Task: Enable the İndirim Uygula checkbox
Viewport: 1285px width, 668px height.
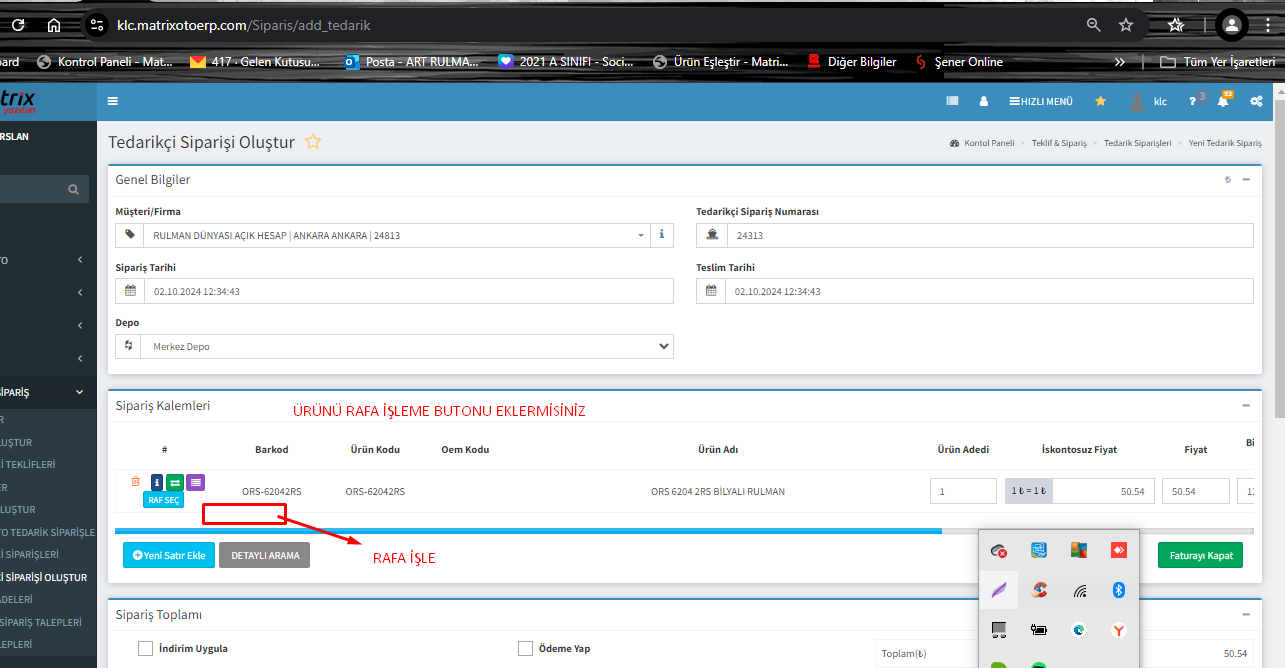Action: [x=146, y=648]
